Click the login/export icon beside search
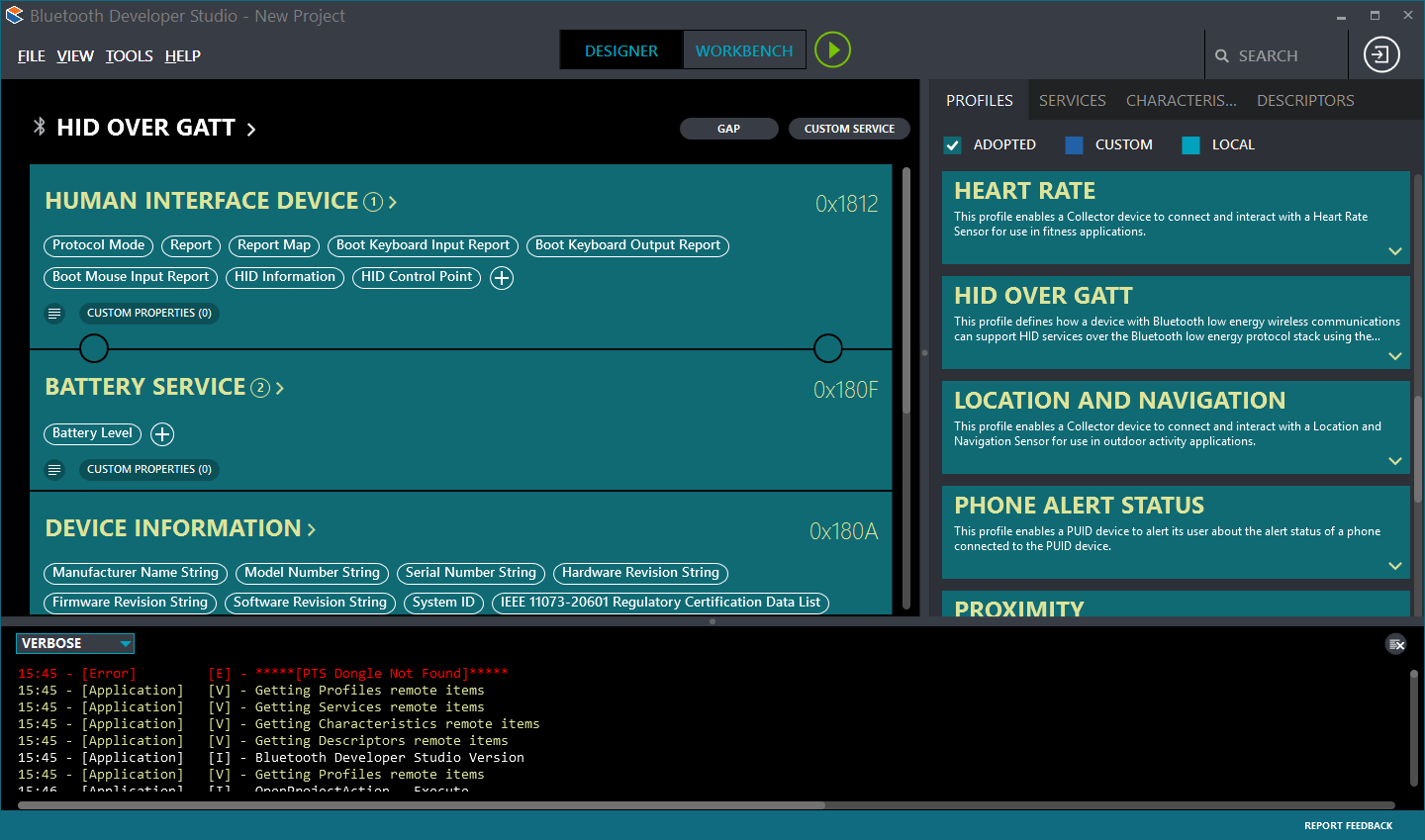The image size is (1425, 840). (x=1381, y=54)
